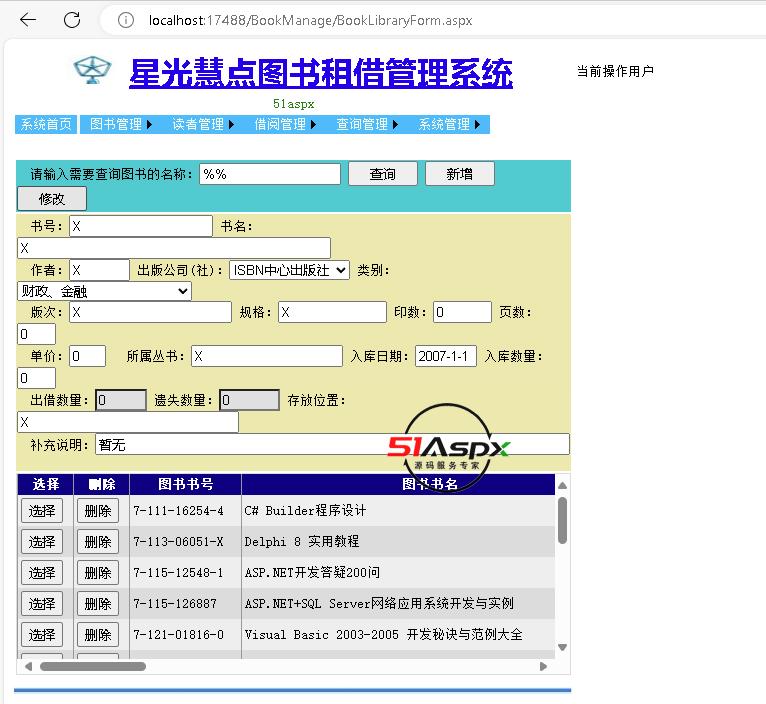Focus the 单价 input field
Image resolution: width=766 pixels, height=704 pixels.
click(x=87, y=356)
